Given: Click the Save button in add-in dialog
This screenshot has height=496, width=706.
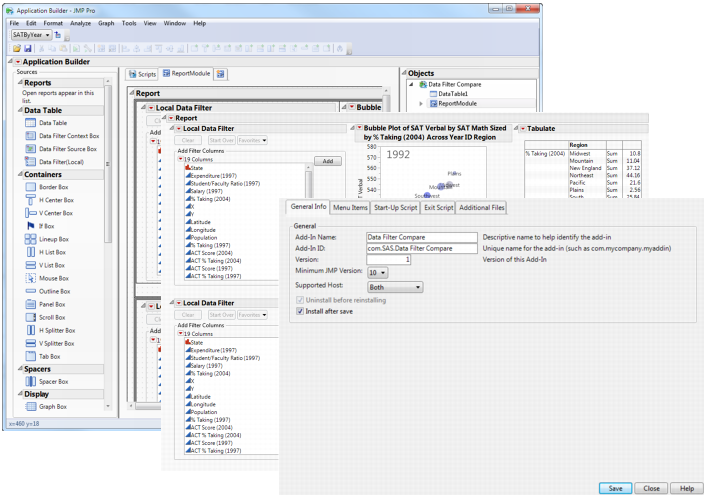Looking at the screenshot, I should (x=615, y=488).
